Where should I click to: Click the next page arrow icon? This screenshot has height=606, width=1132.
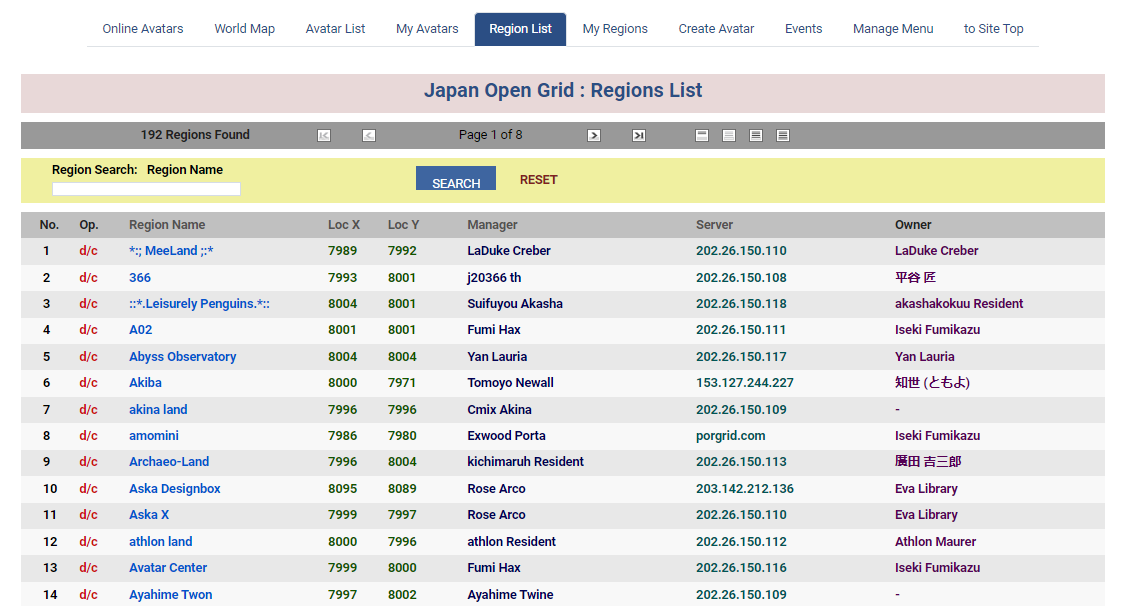pyautogui.click(x=594, y=136)
